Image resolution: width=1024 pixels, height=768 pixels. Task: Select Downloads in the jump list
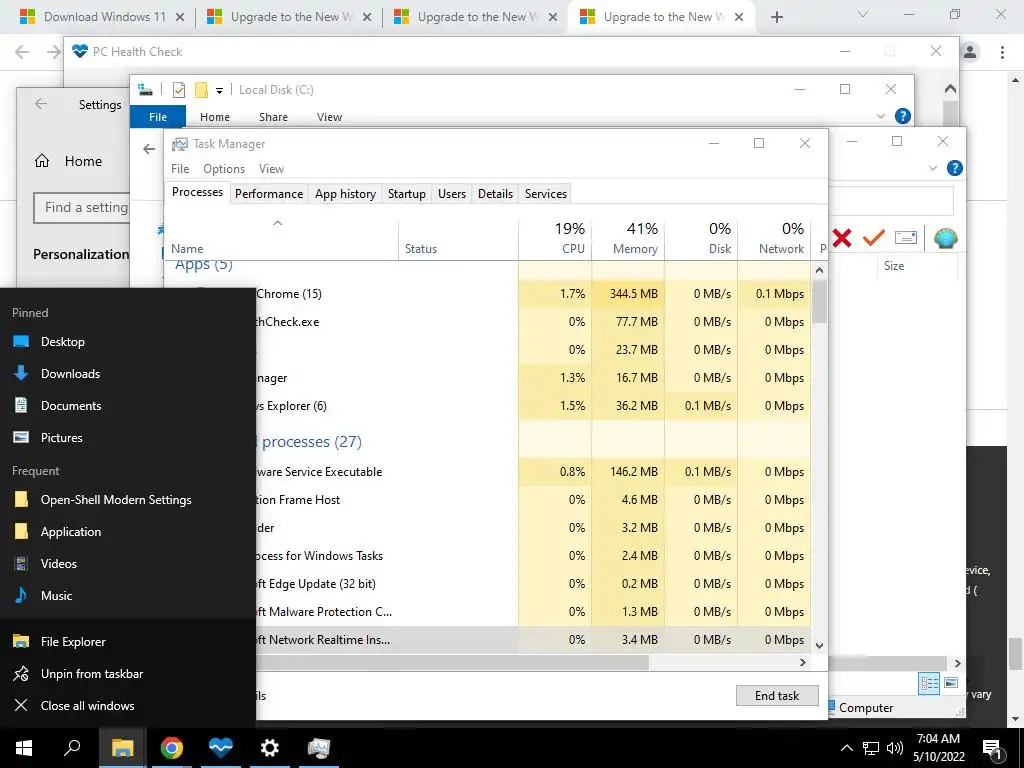(x=128, y=374)
